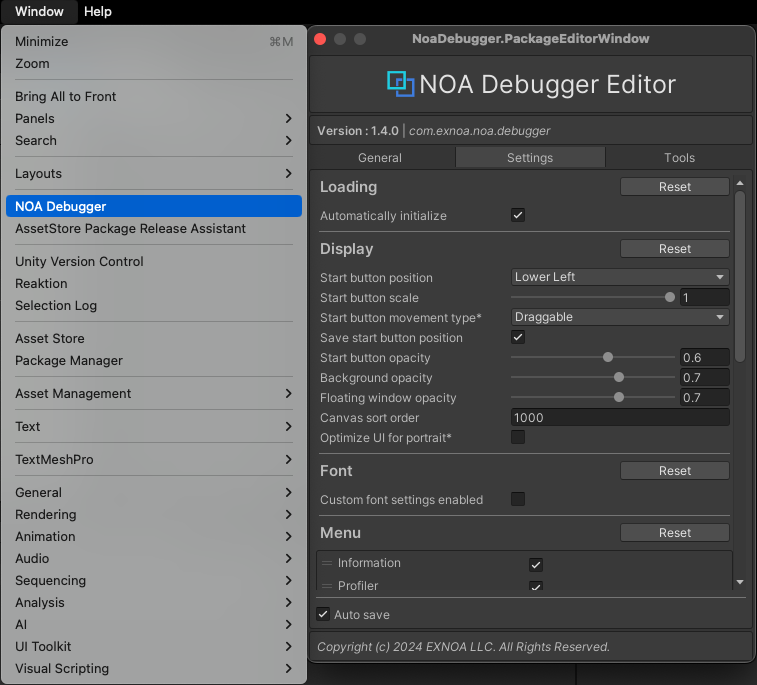Screen dimensions: 757x685
Task: Click the Background opacity slider
Action: (593, 377)
